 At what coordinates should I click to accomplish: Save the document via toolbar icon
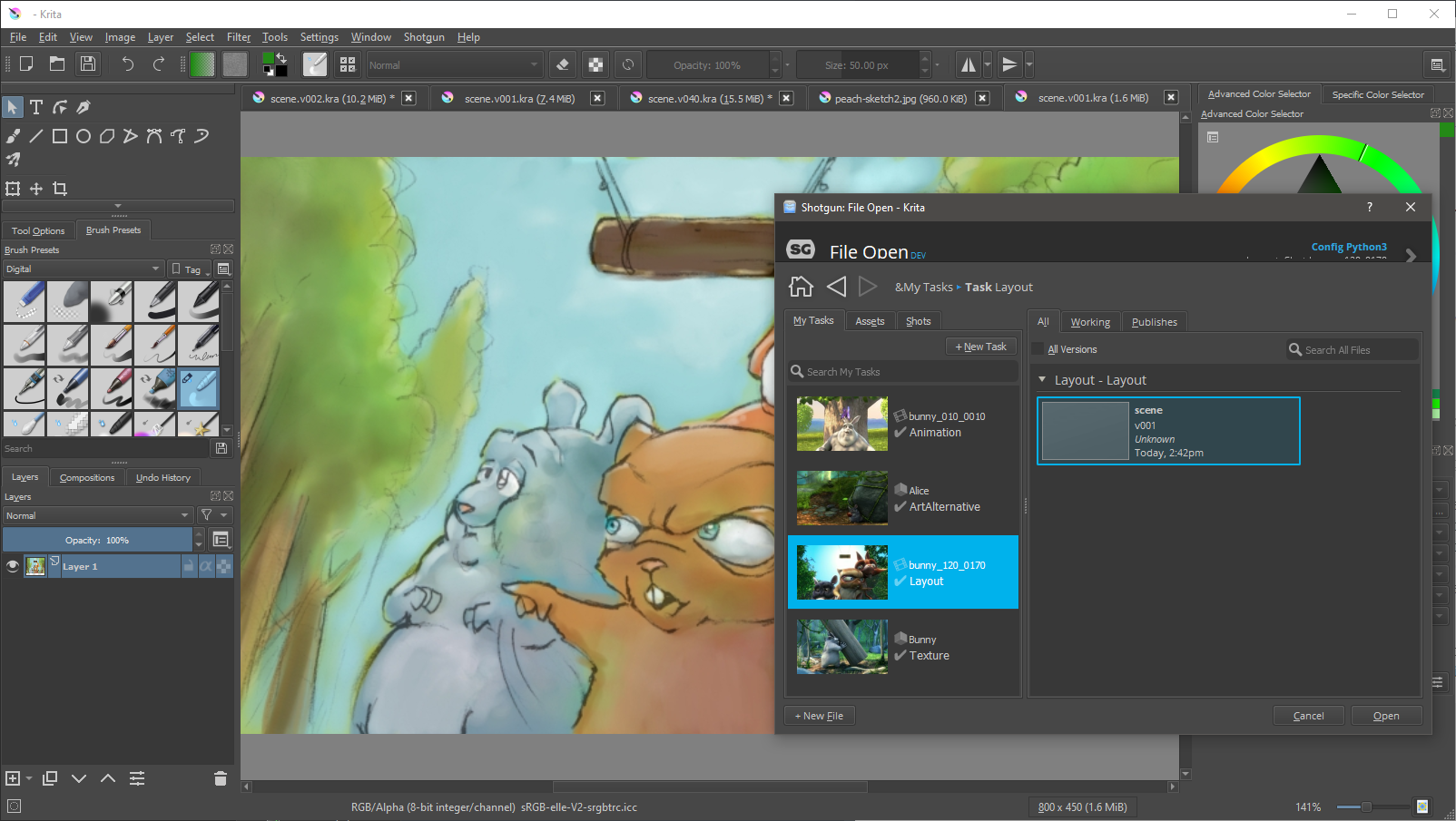88,64
